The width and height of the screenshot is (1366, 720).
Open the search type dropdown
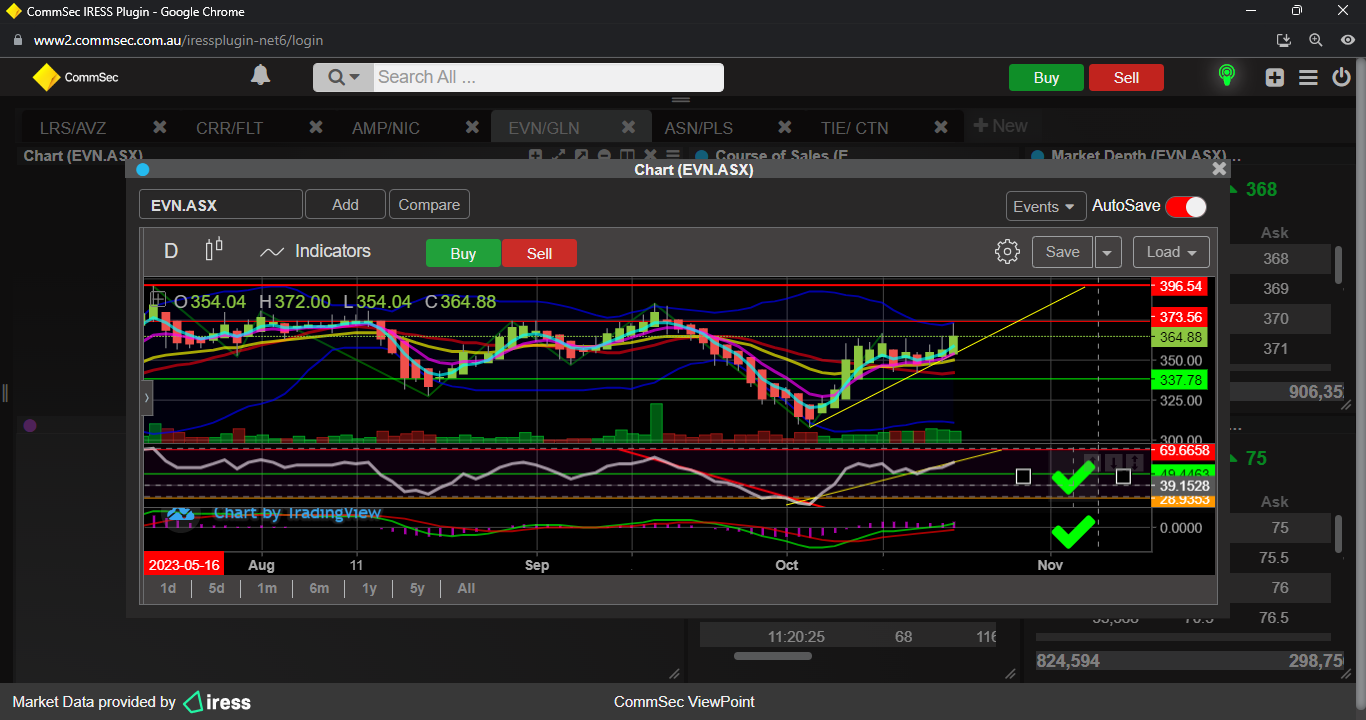coord(343,78)
